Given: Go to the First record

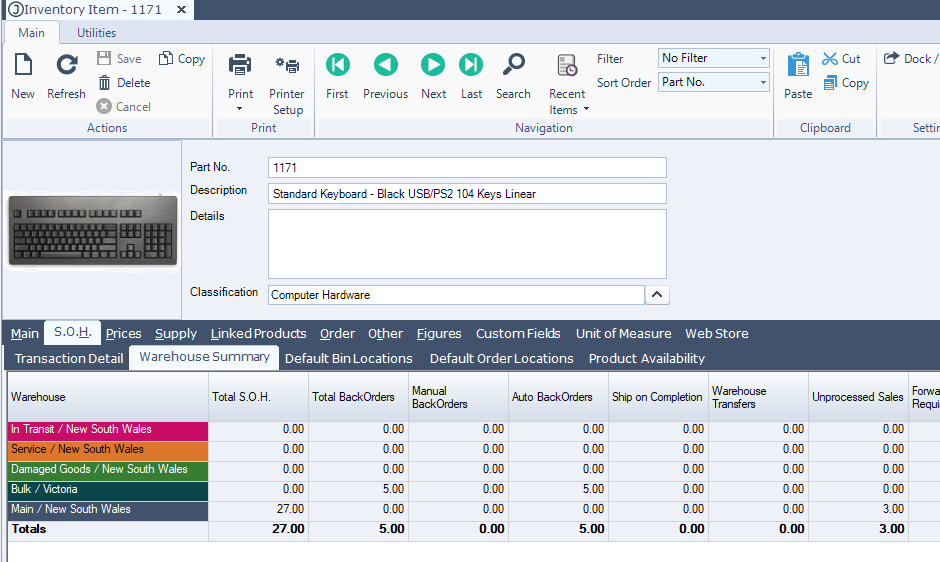Looking at the screenshot, I should coord(337,75).
